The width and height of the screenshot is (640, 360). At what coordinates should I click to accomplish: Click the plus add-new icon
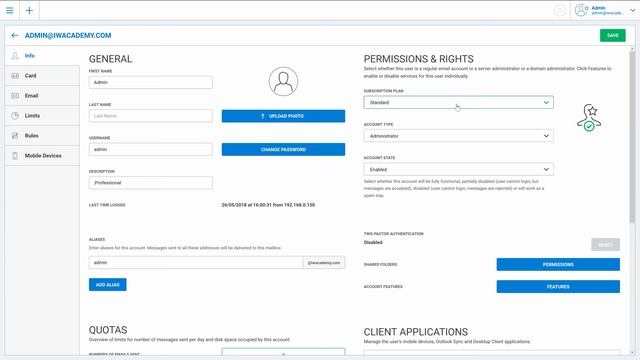[x=29, y=10]
